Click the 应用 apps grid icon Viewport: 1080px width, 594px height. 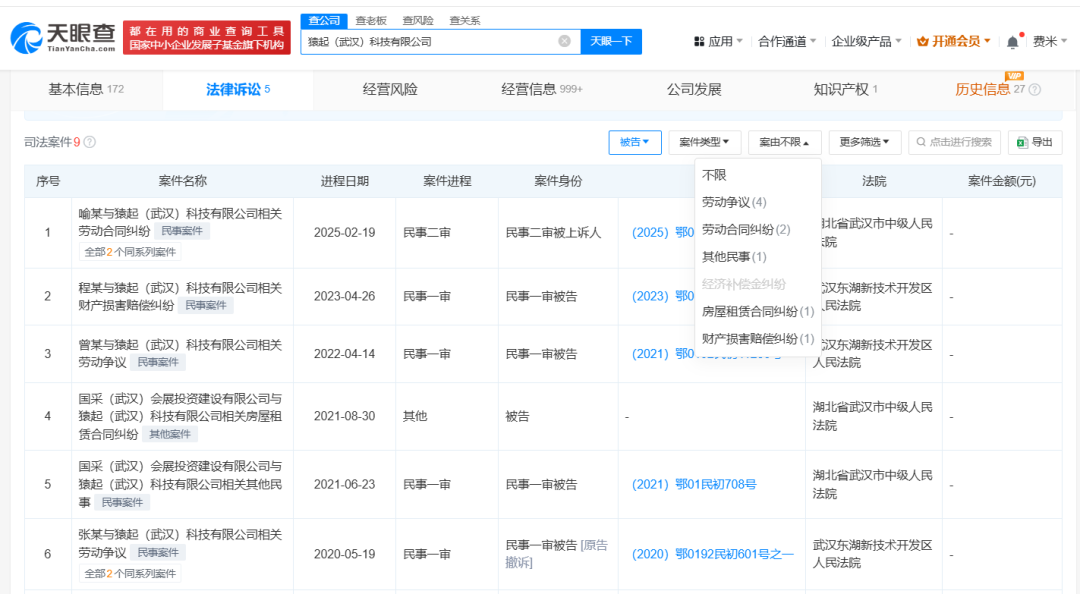(x=699, y=42)
